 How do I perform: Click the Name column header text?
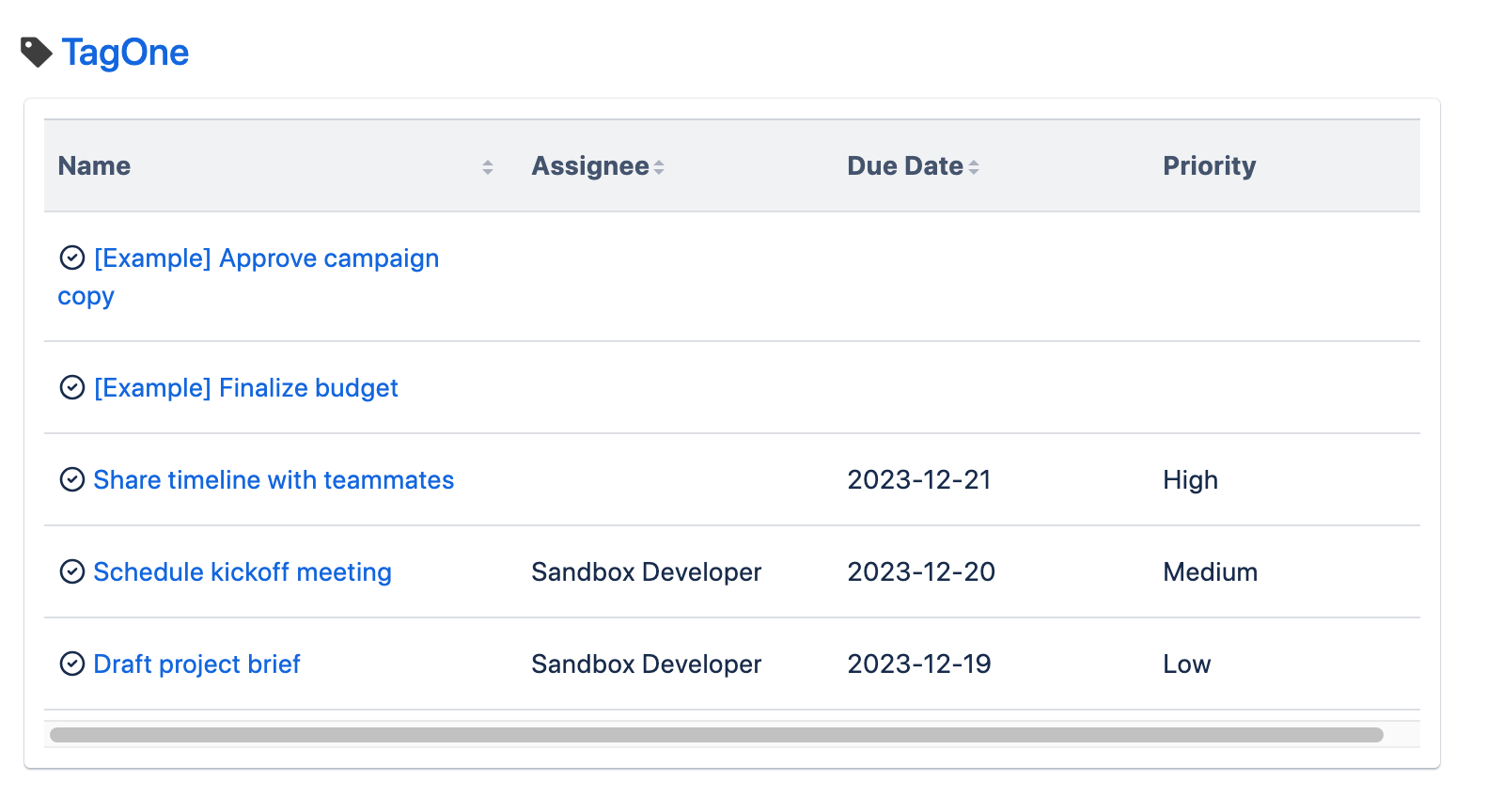click(x=94, y=166)
